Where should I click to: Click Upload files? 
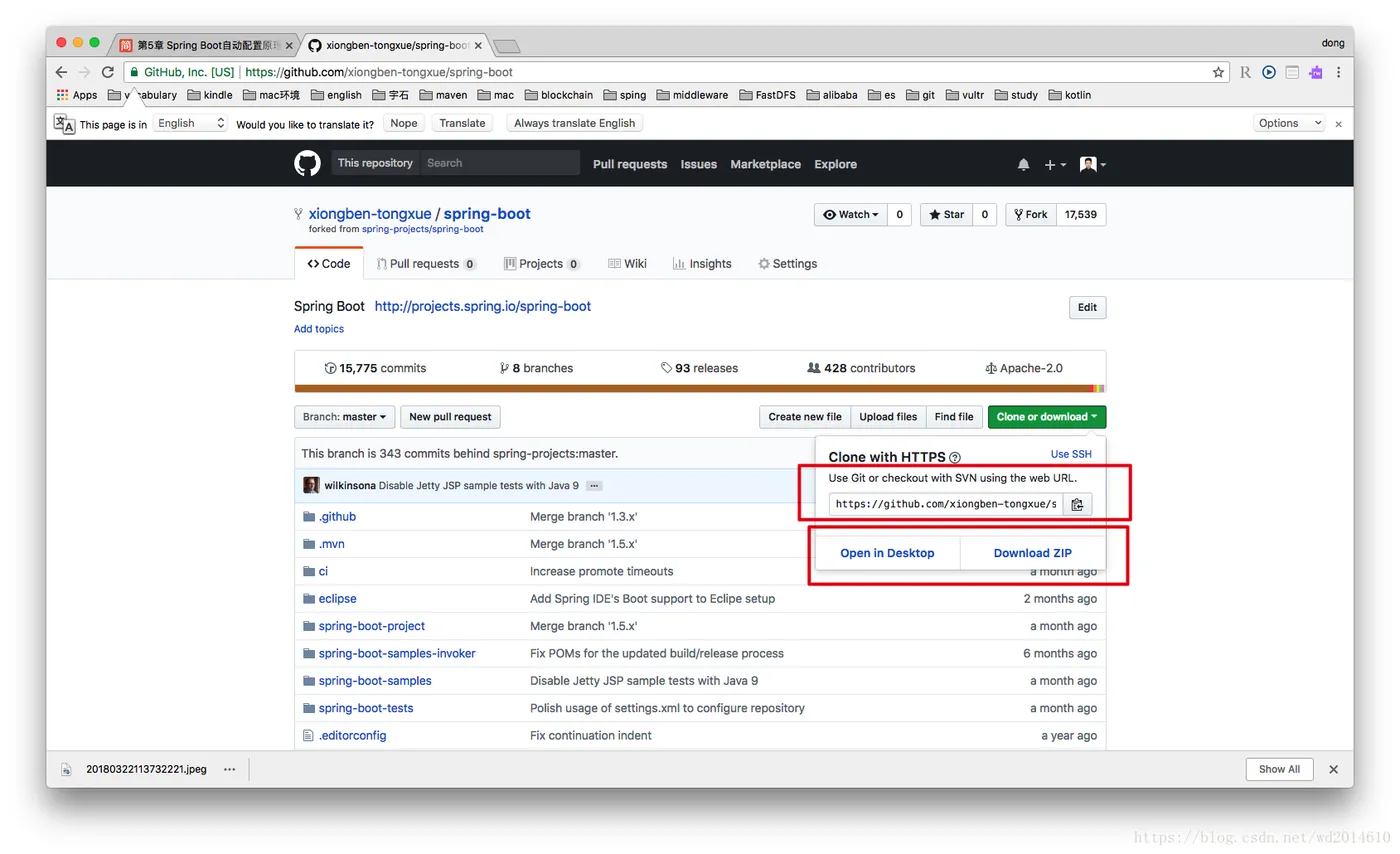coord(888,417)
